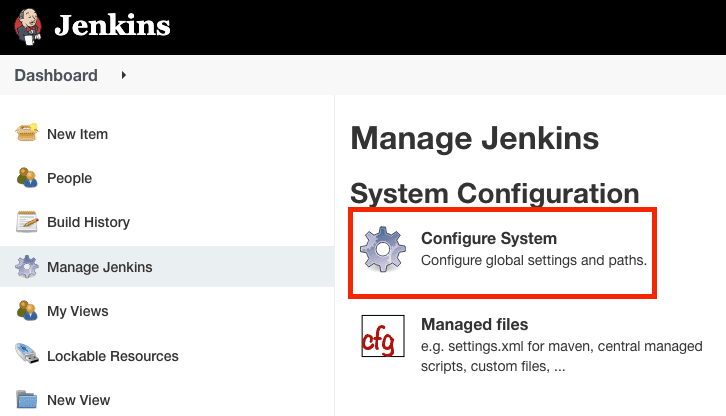The image size is (726, 416).
Task: Open the Managed files cfg icon
Action: [383, 336]
